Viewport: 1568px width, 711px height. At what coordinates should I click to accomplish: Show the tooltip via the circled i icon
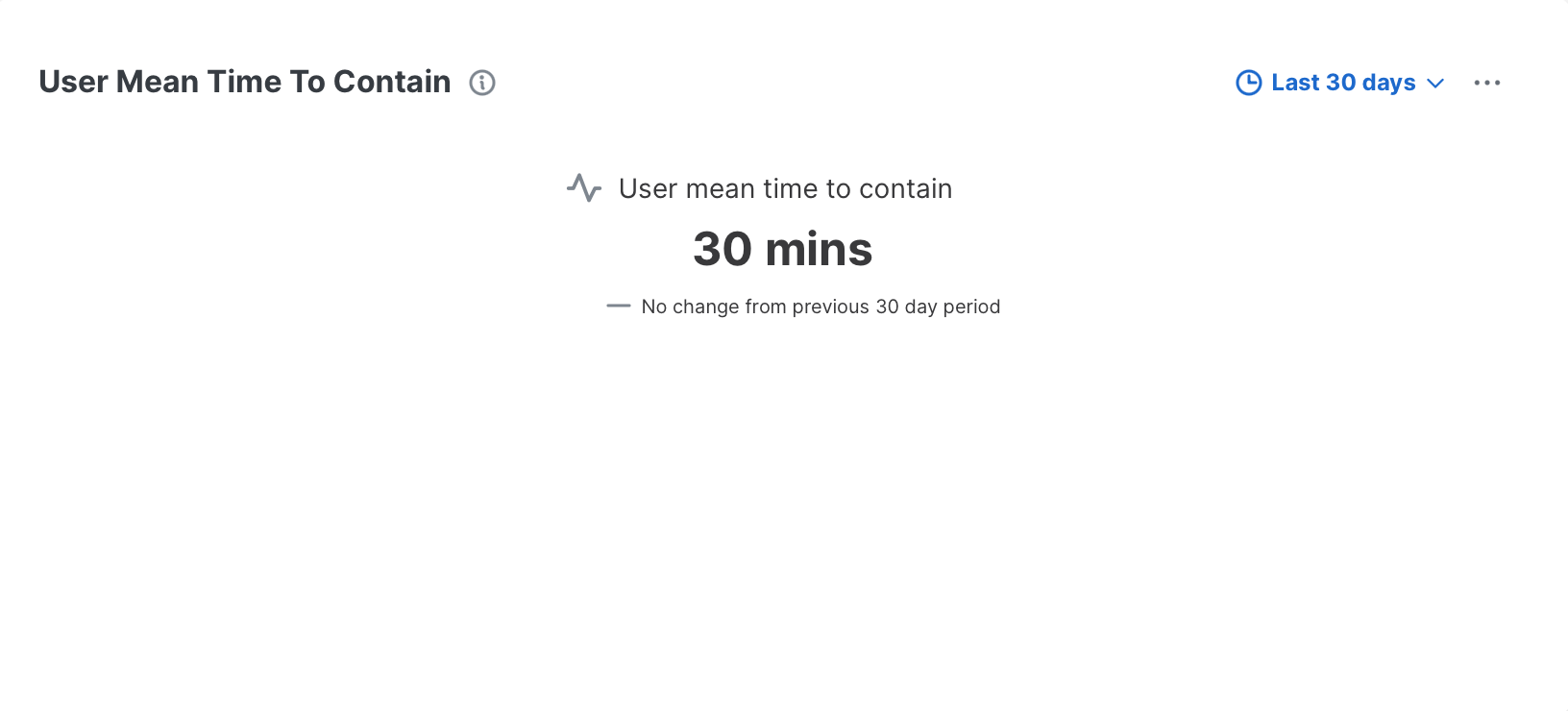(482, 83)
